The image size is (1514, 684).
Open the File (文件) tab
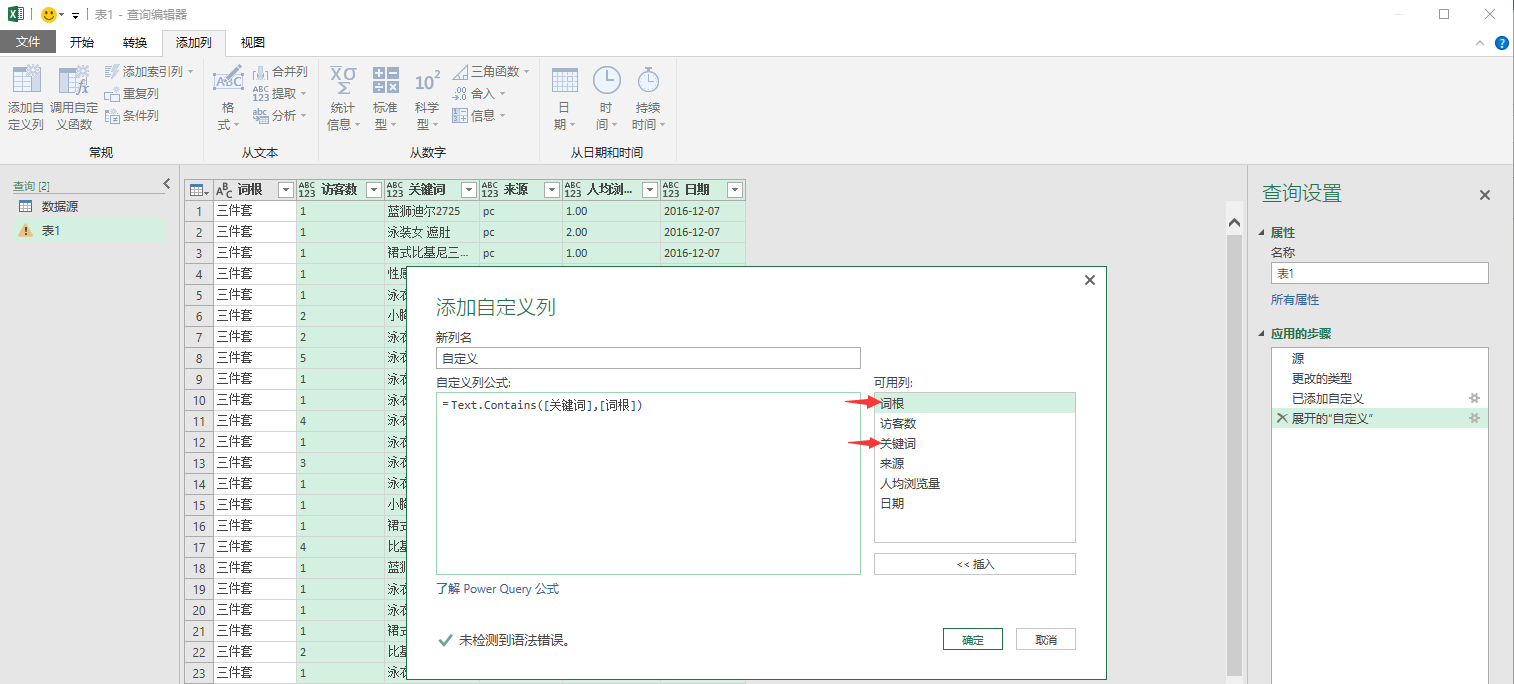pyautogui.click(x=28, y=42)
